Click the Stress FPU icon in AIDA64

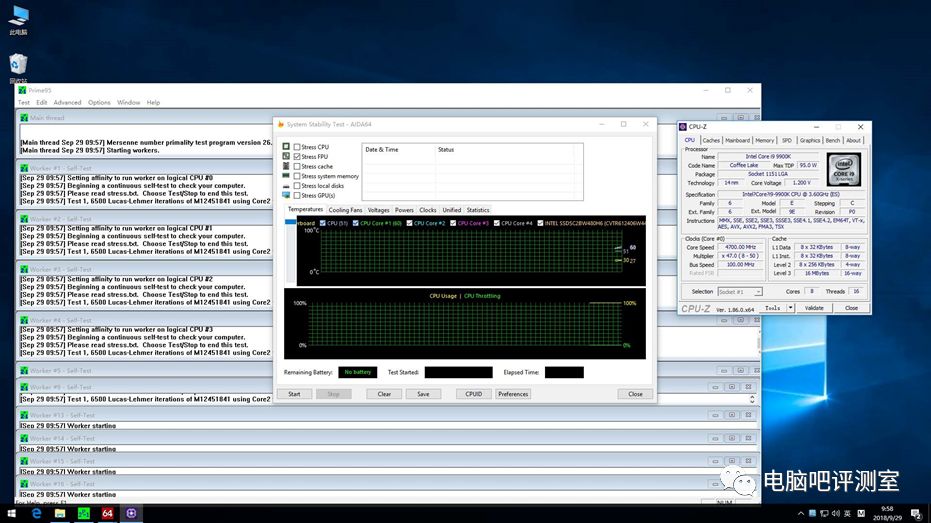[286, 156]
